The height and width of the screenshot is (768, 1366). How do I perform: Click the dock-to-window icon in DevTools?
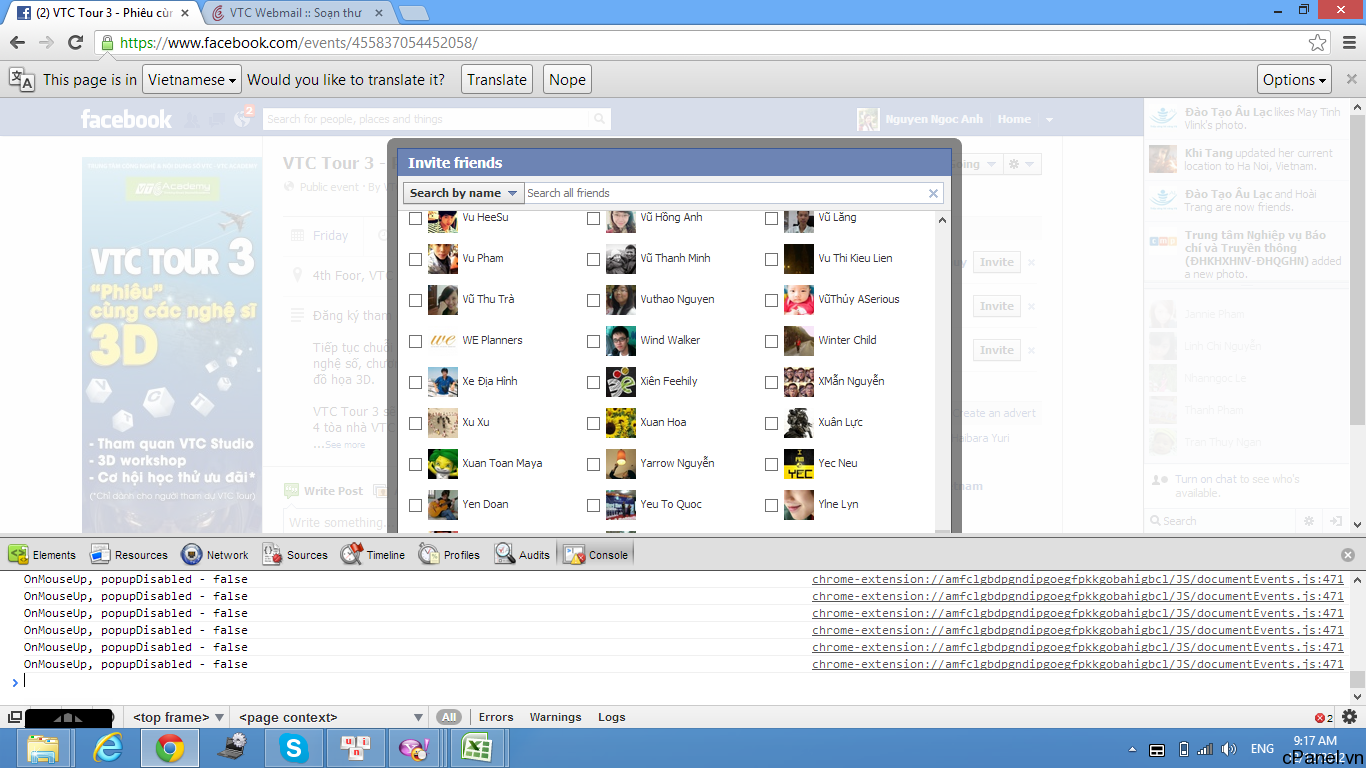tap(15, 717)
